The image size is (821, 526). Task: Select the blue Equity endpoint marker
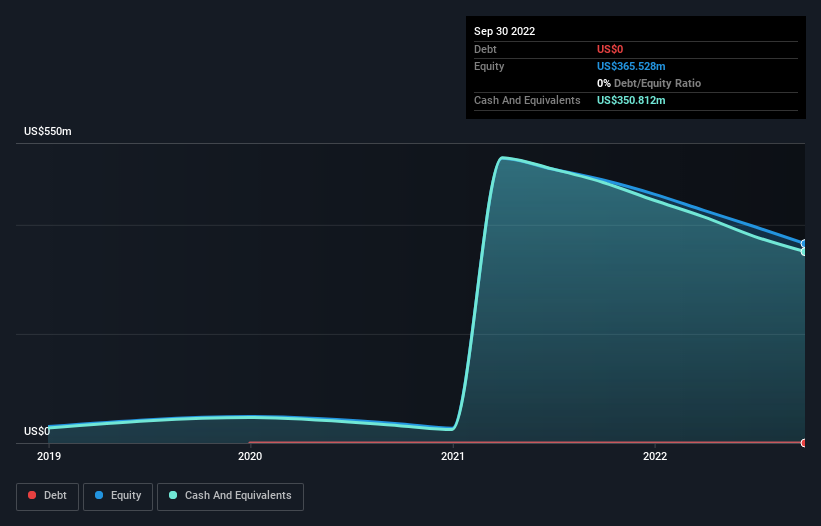(804, 243)
